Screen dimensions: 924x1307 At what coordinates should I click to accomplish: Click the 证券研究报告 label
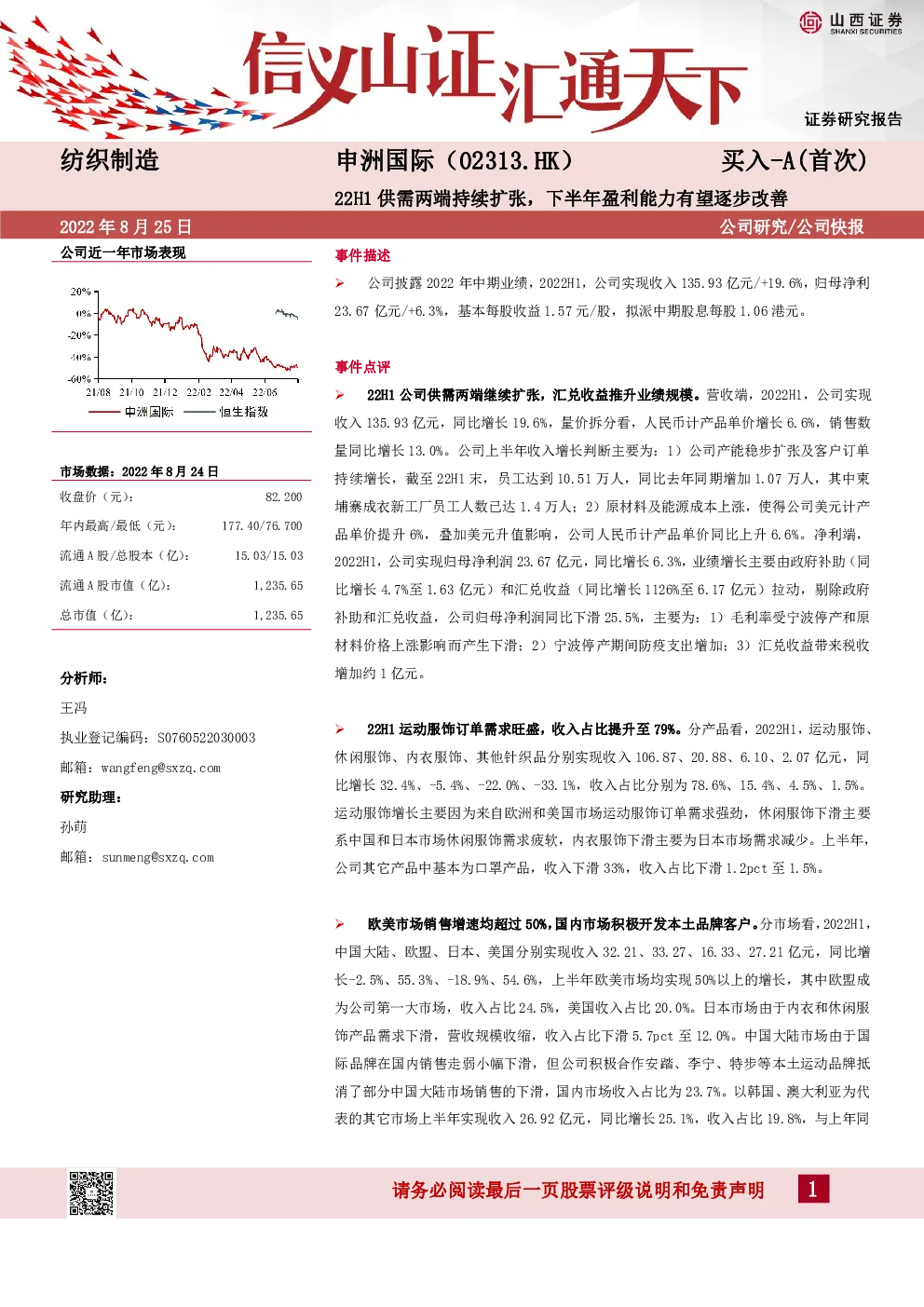[x=853, y=119]
